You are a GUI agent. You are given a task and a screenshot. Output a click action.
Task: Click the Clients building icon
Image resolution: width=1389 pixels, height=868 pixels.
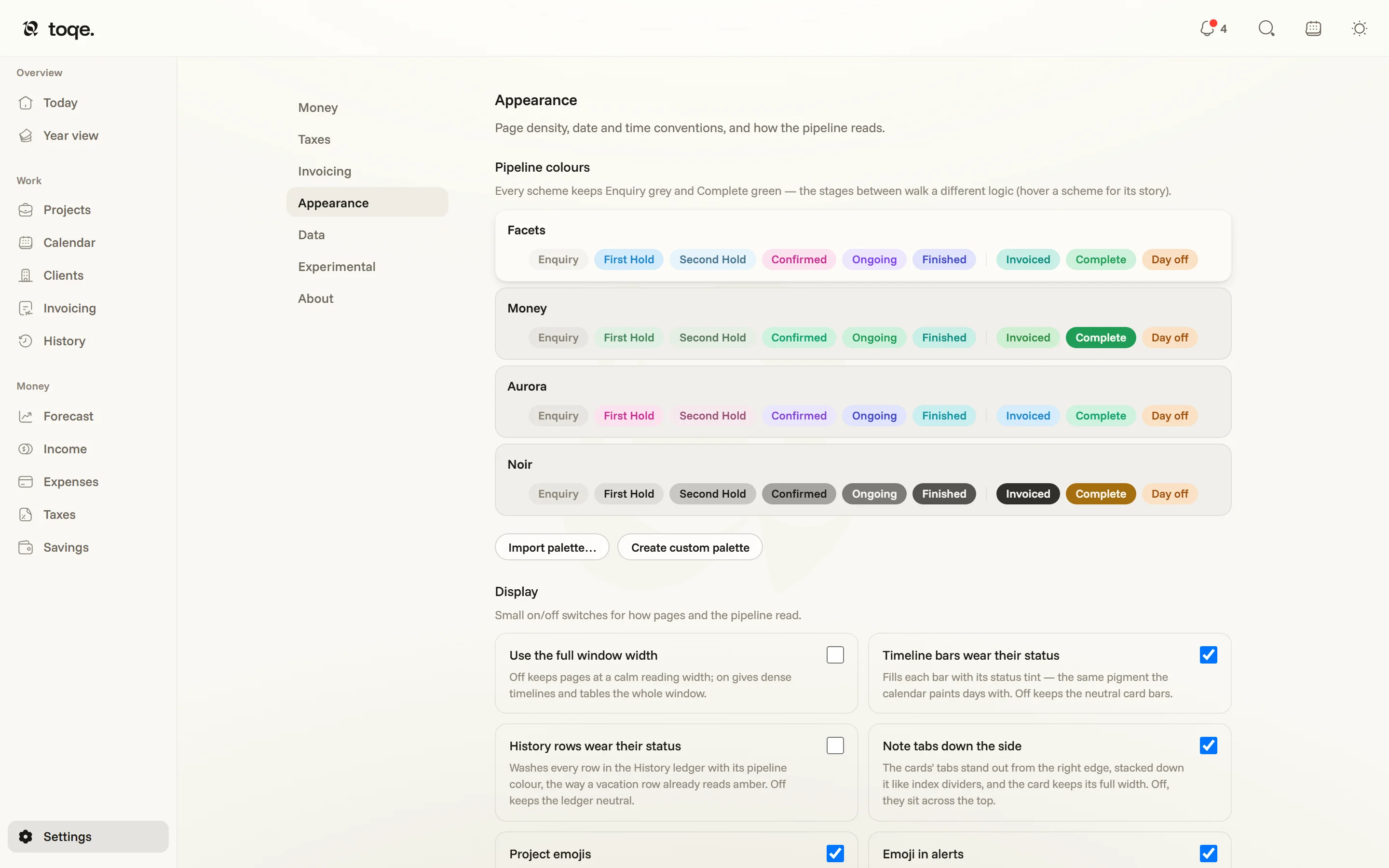[x=25, y=275]
